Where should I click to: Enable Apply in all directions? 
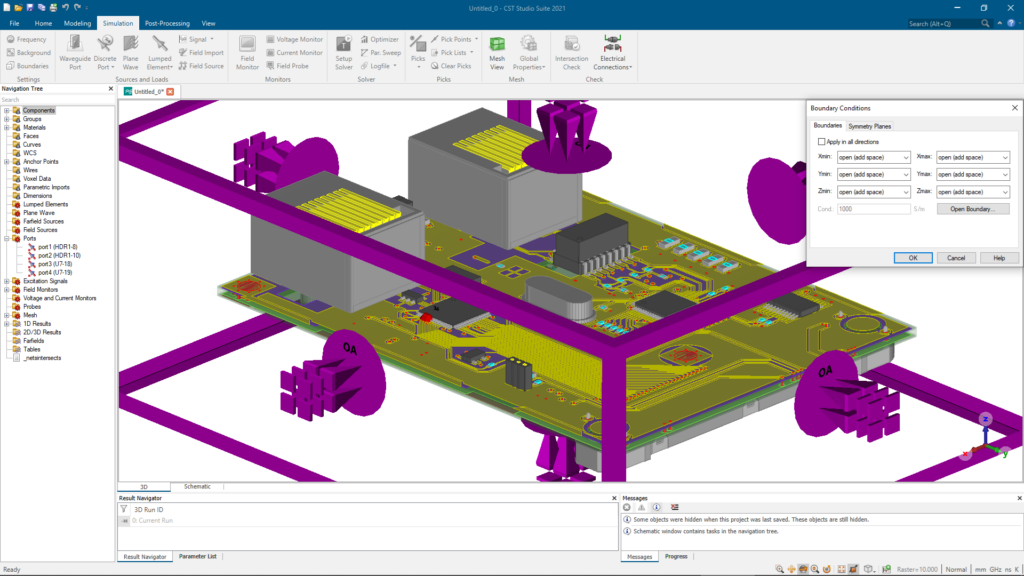coord(821,142)
